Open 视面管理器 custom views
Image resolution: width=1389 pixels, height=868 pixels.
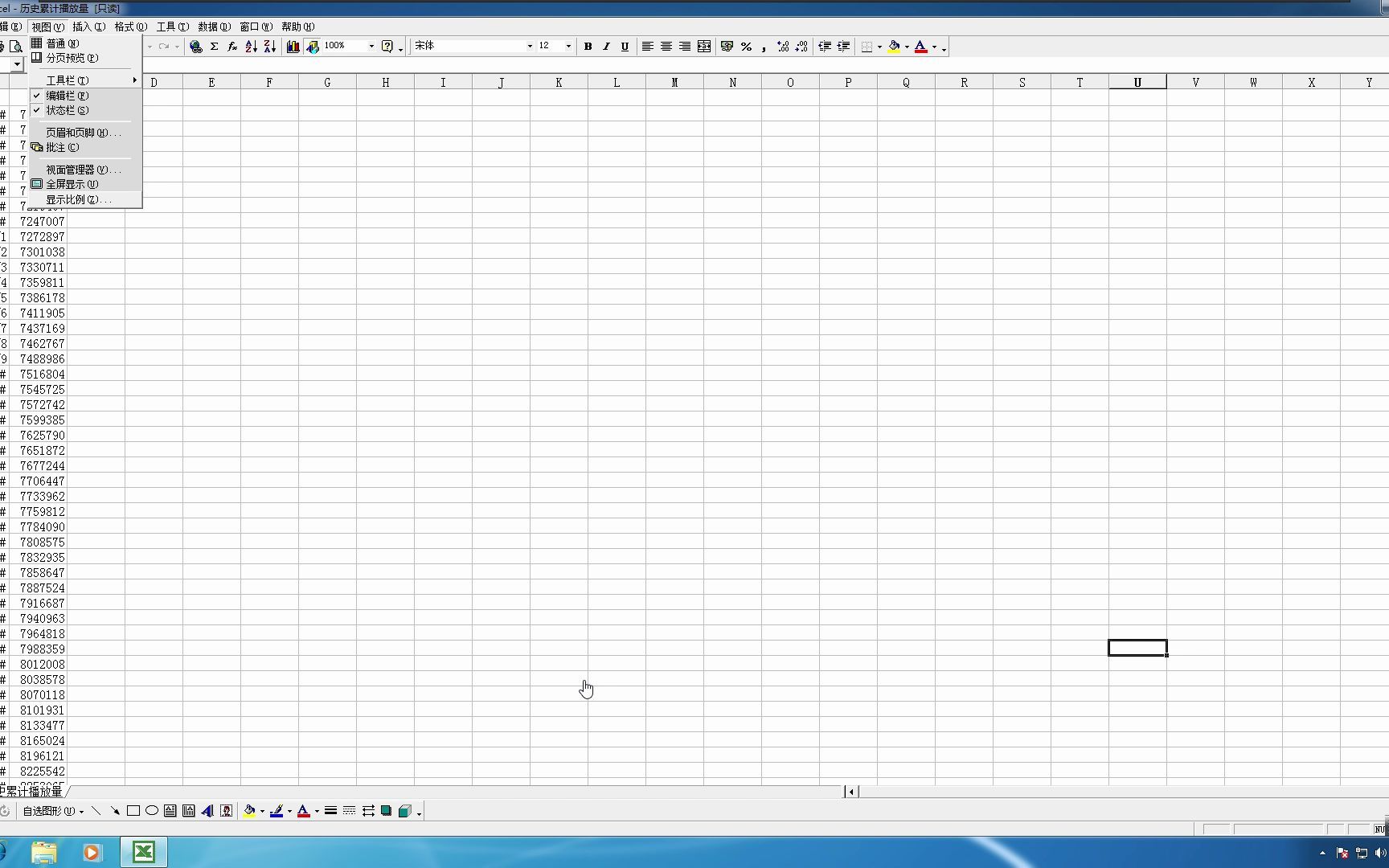click(85, 170)
